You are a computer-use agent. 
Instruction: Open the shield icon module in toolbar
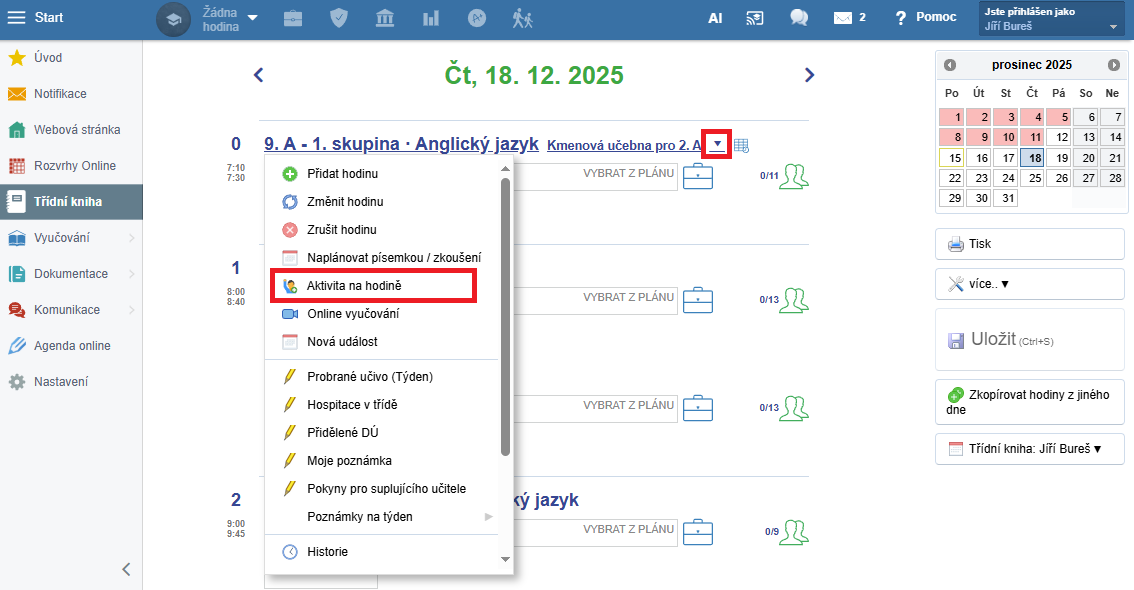click(339, 18)
